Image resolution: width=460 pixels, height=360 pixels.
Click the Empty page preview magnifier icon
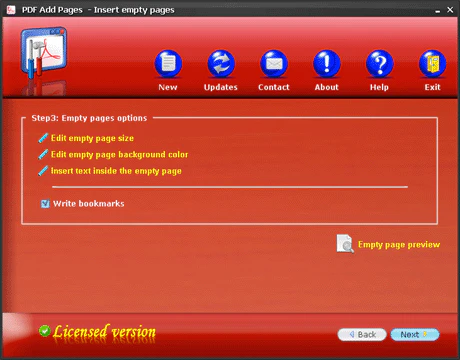[345, 244]
